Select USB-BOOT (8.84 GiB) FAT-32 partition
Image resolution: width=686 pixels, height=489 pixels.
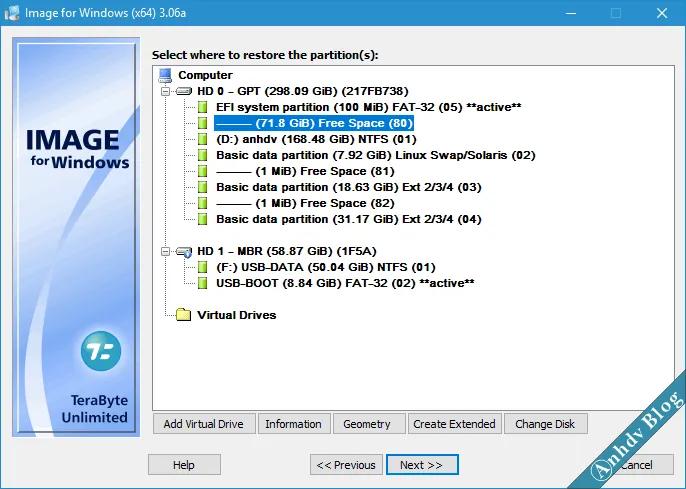click(345, 283)
